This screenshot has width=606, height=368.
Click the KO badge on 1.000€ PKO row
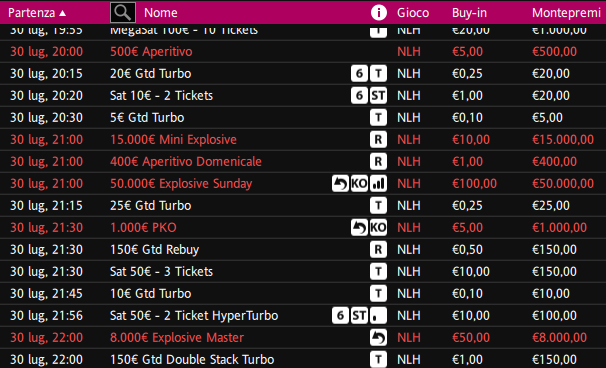pyautogui.click(x=378, y=228)
